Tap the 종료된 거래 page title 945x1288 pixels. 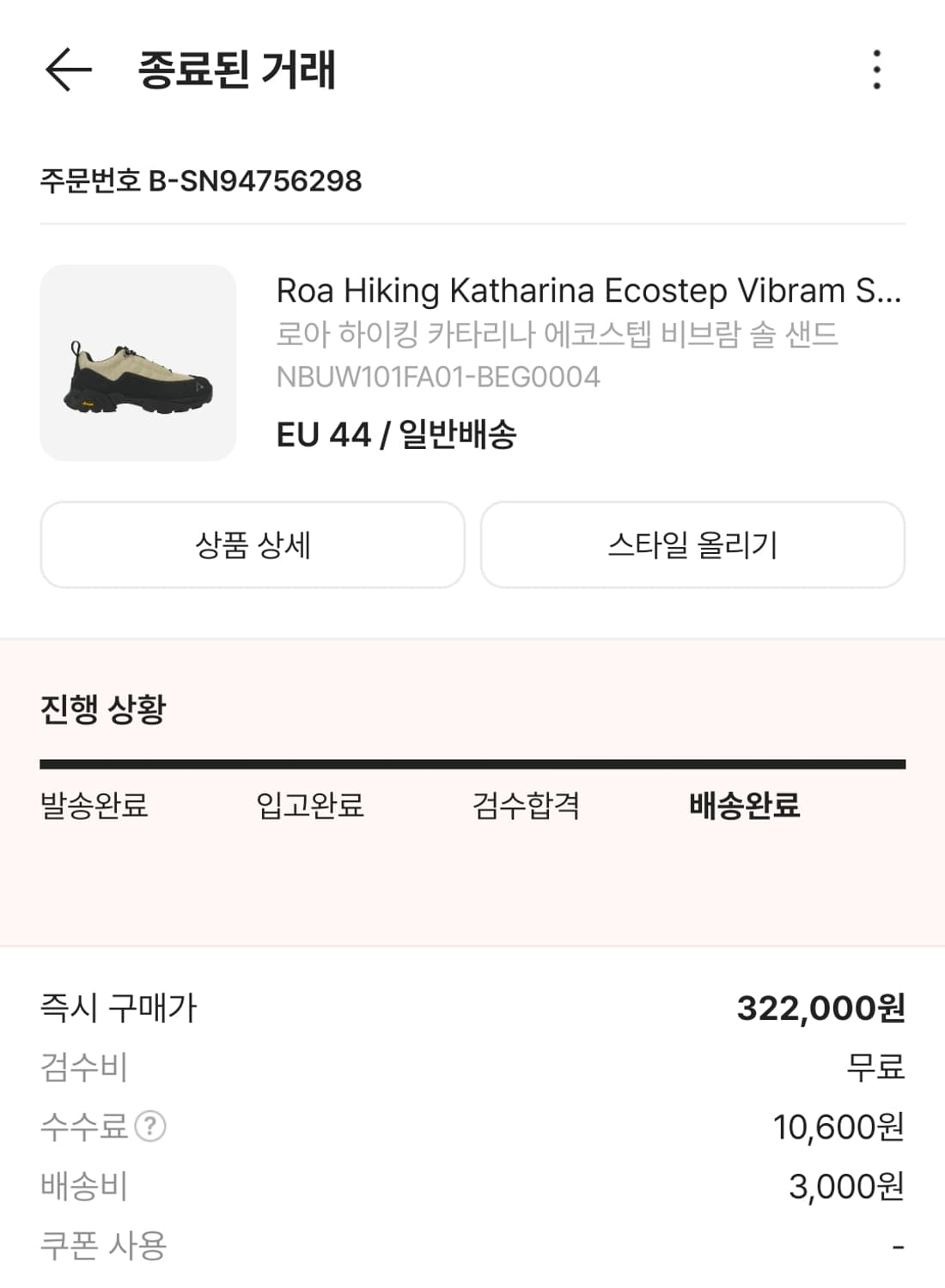pos(236,70)
